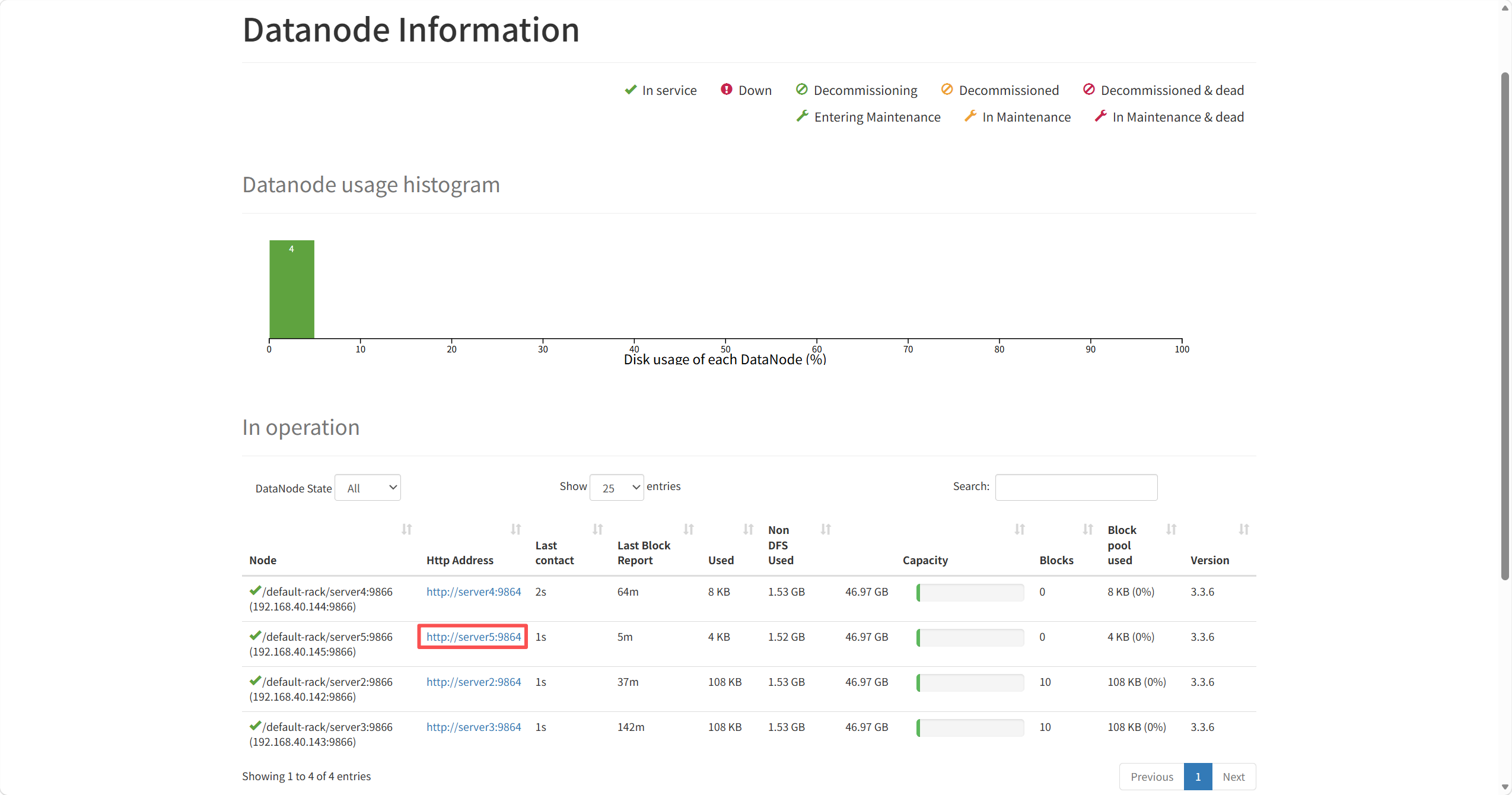Click the 142m last block report value

631,727
